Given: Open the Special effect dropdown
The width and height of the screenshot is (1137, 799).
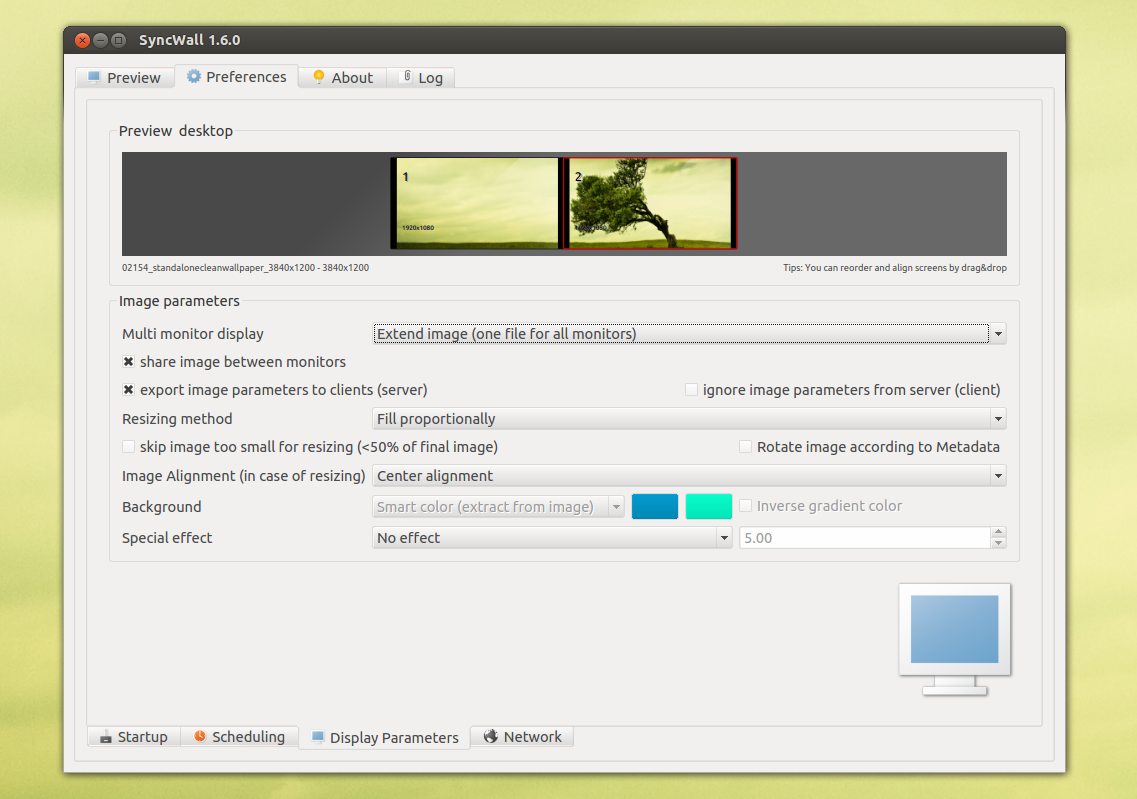Looking at the screenshot, I should click(x=553, y=538).
